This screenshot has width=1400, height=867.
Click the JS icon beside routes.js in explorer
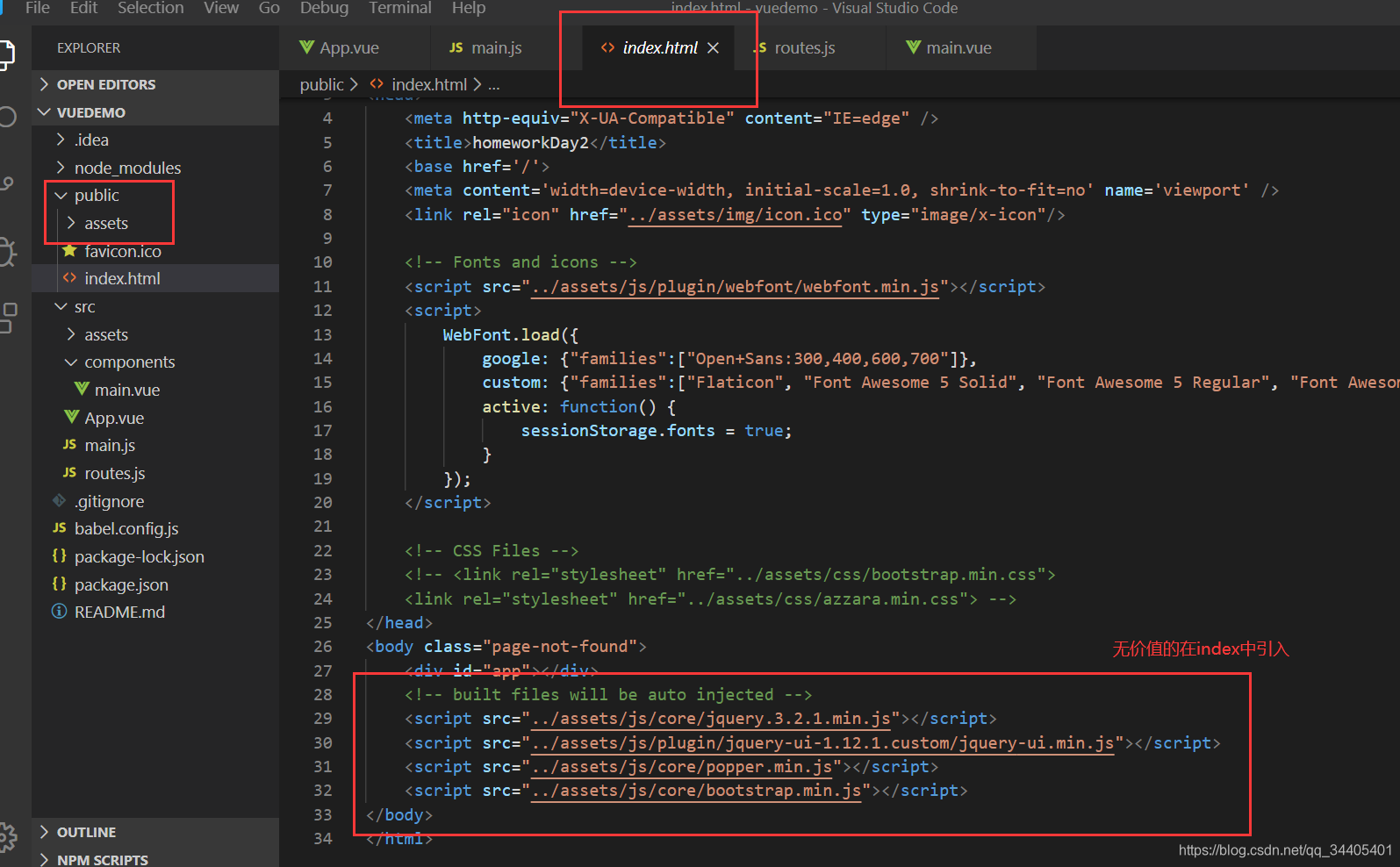coord(69,473)
